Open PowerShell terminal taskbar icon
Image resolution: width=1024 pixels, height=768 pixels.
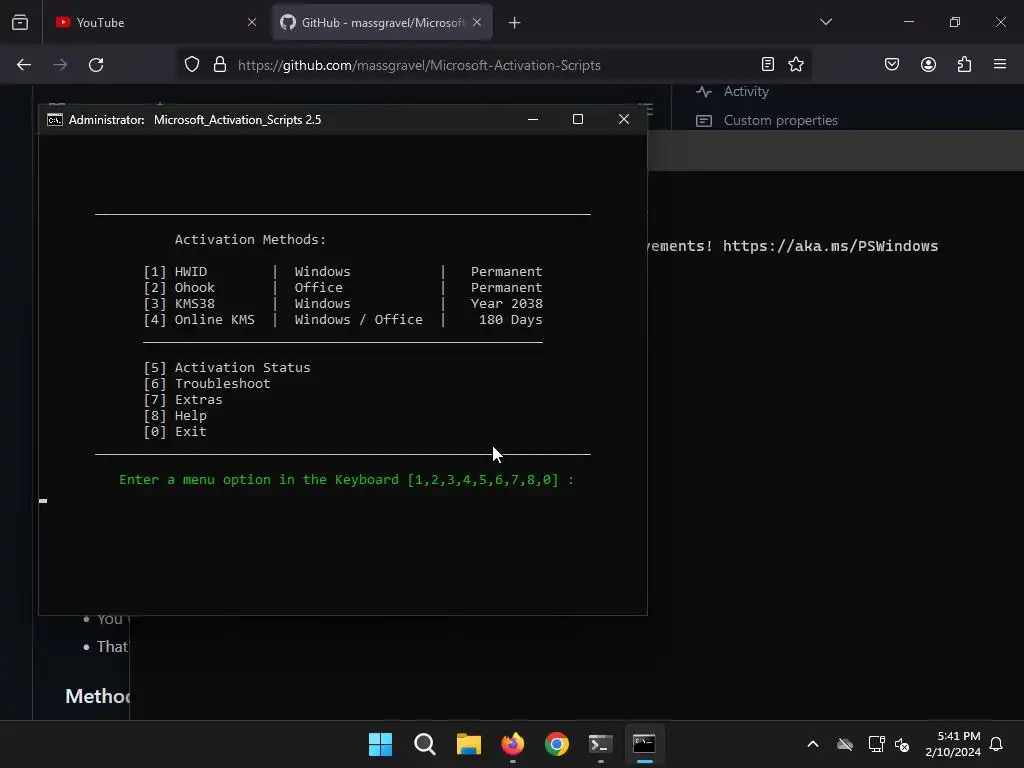(600, 744)
